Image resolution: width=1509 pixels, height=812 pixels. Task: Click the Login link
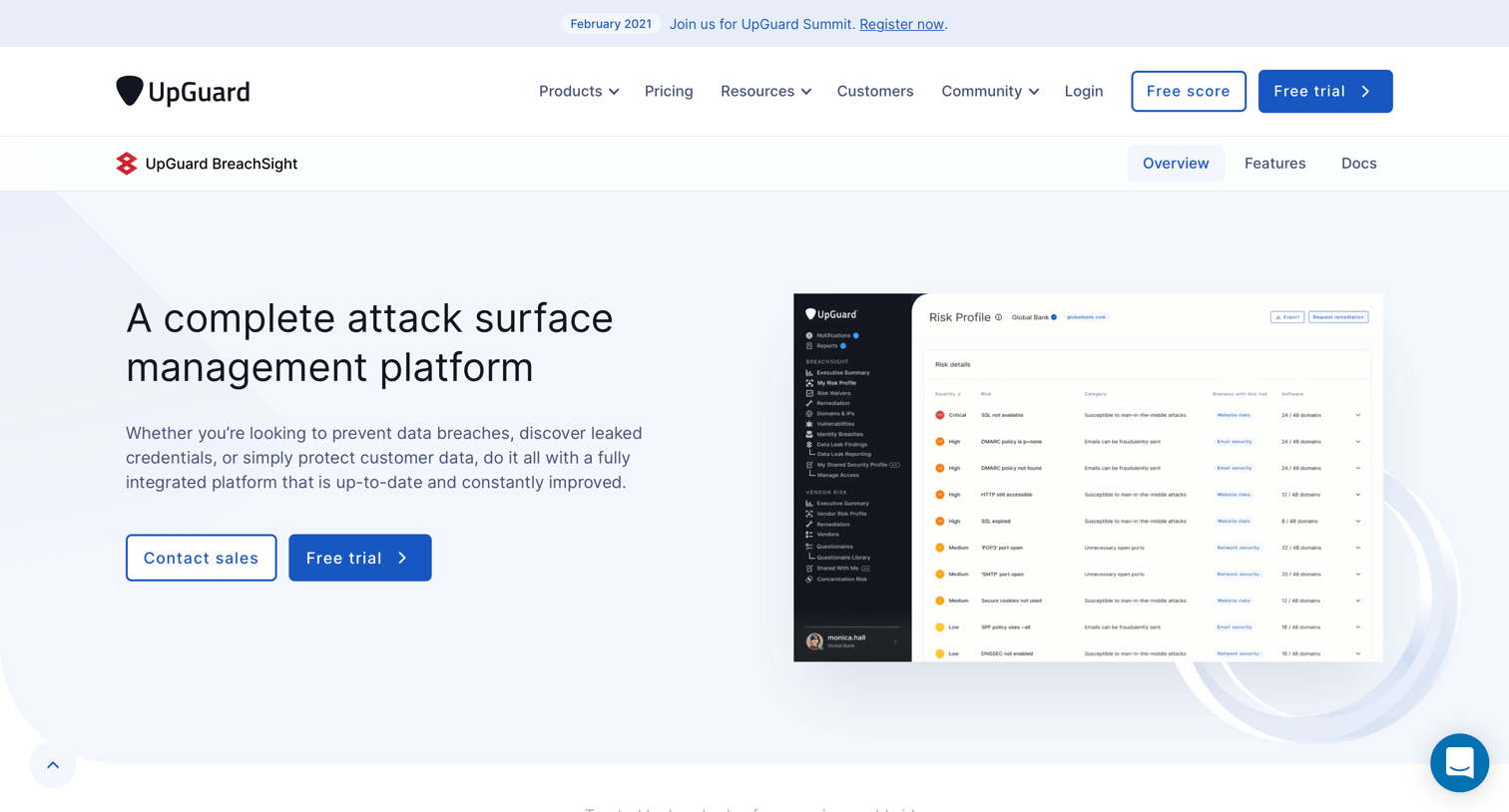point(1084,91)
